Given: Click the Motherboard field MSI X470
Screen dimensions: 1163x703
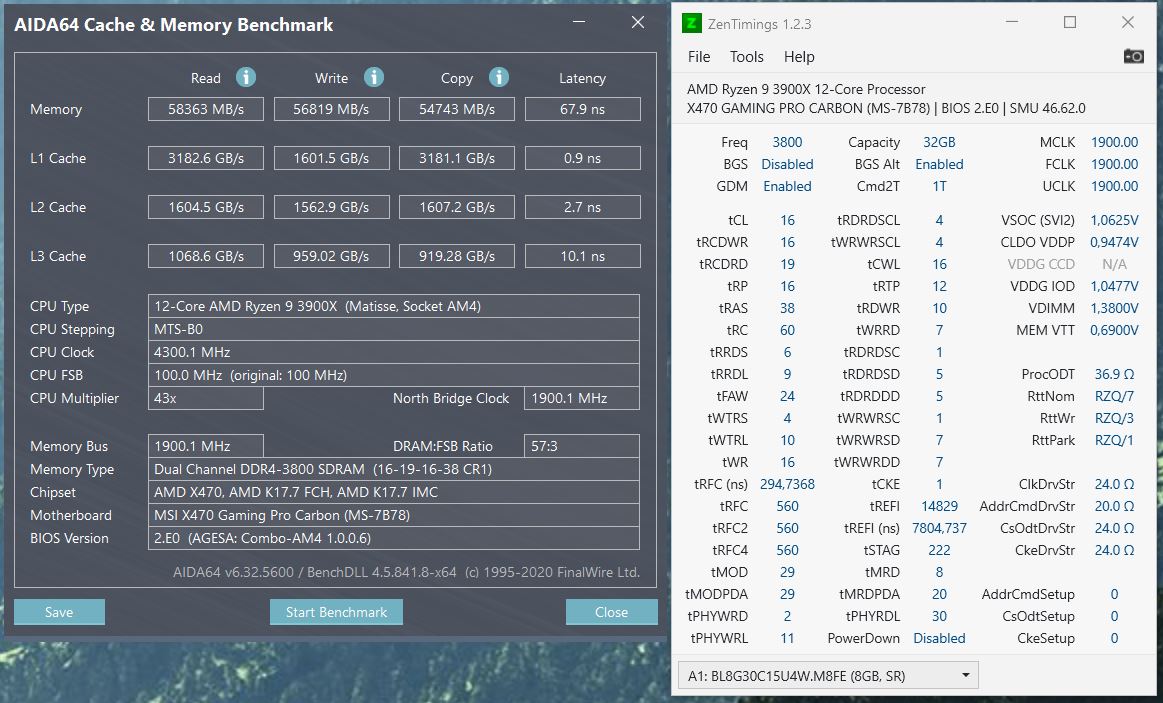Looking at the screenshot, I should (394, 515).
